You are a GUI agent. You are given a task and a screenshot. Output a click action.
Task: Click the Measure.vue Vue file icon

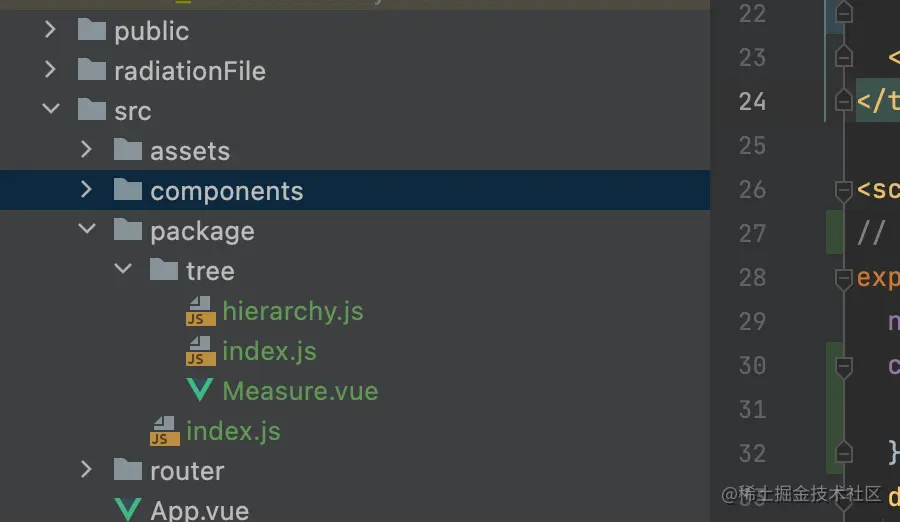(200, 390)
